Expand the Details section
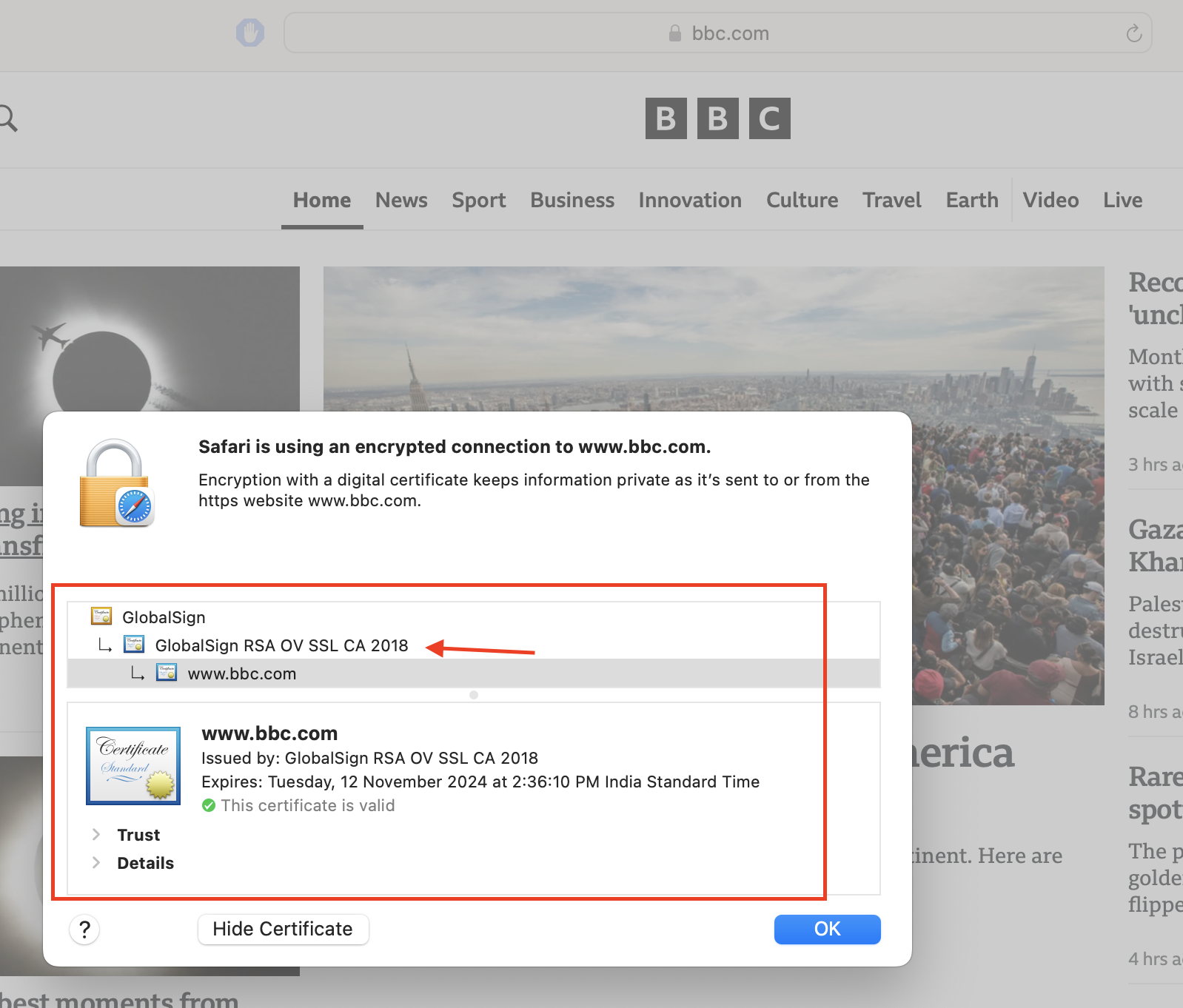This screenshot has width=1183, height=1008. click(x=96, y=863)
